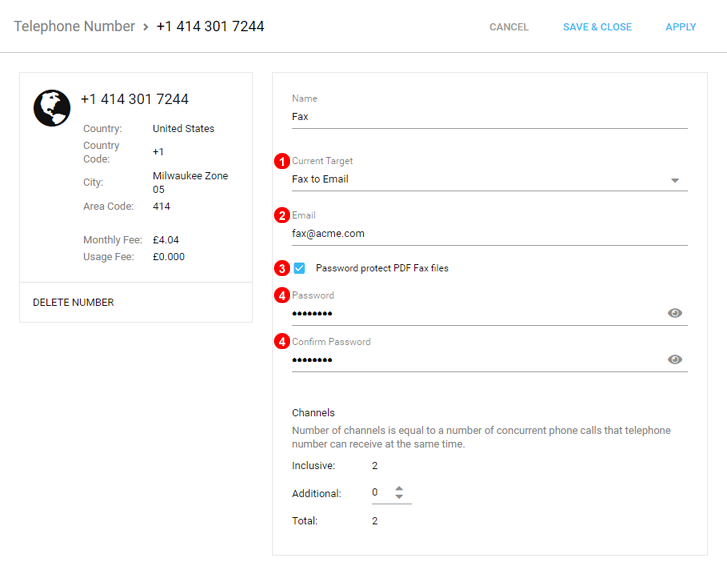Click the Email field fax@acme.com

click(x=490, y=234)
